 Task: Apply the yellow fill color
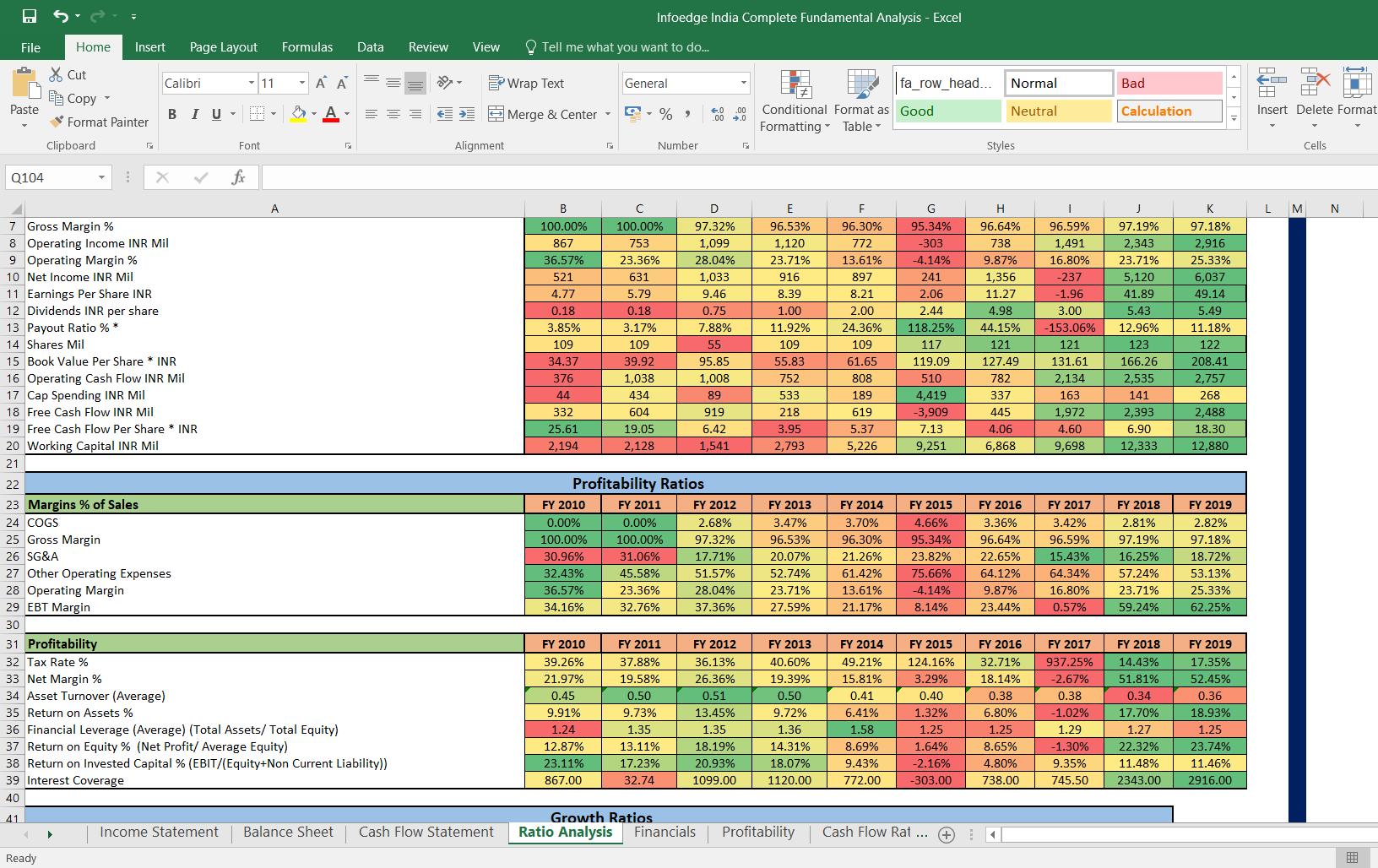coord(298,114)
